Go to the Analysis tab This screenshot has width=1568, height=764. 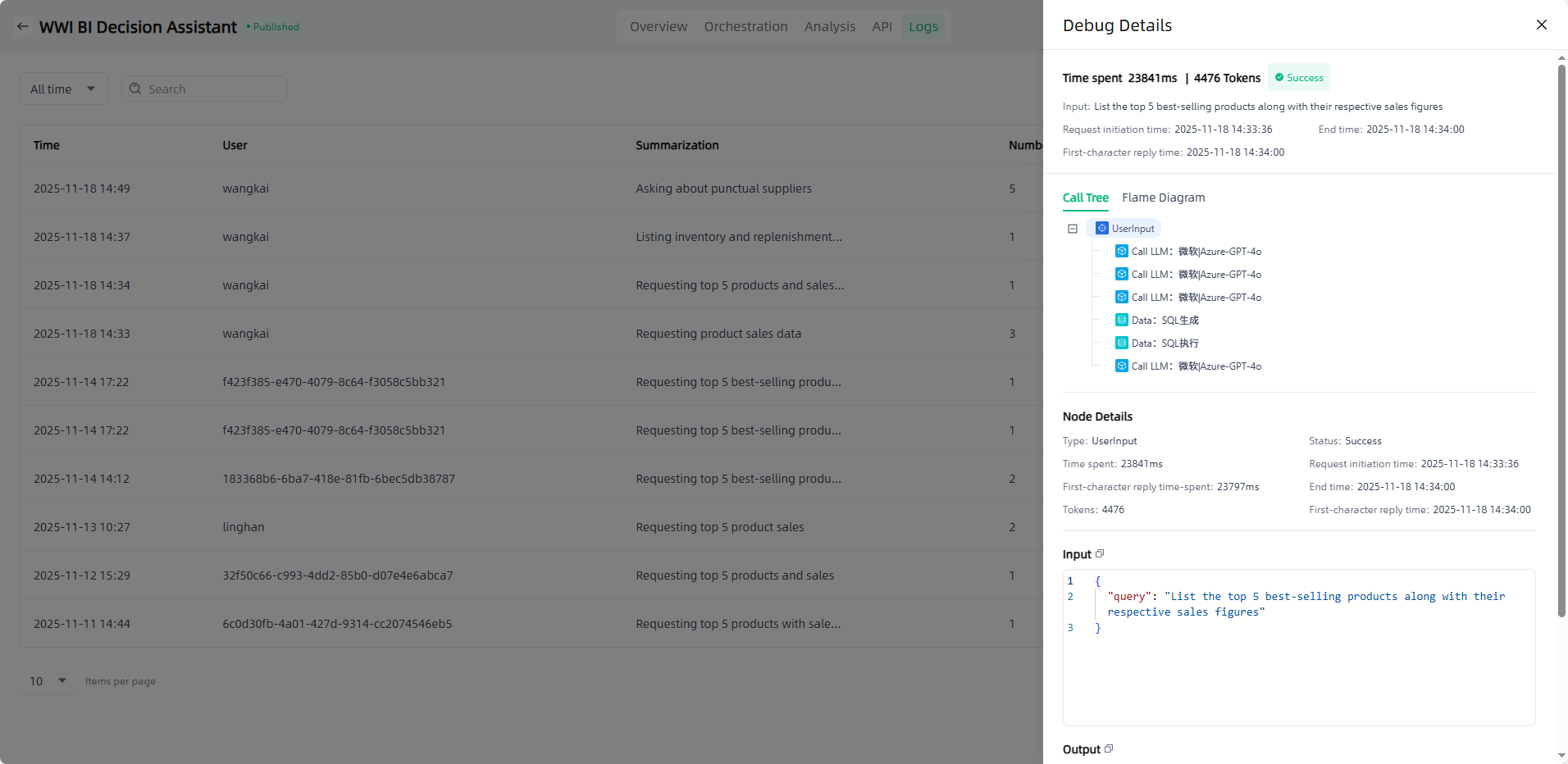[829, 26]
